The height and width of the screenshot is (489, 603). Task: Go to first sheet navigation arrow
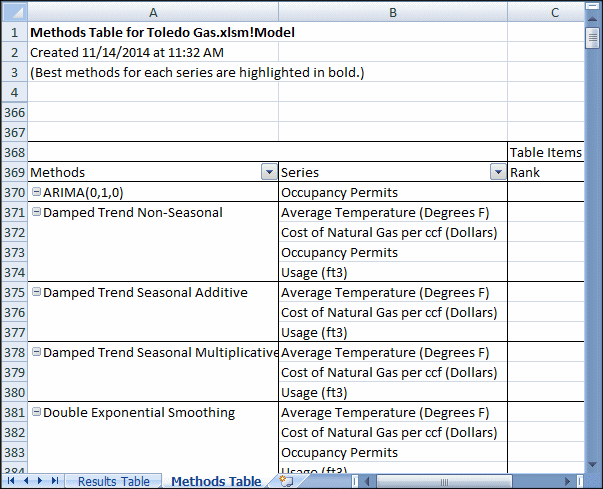click(x=11, y=481)
